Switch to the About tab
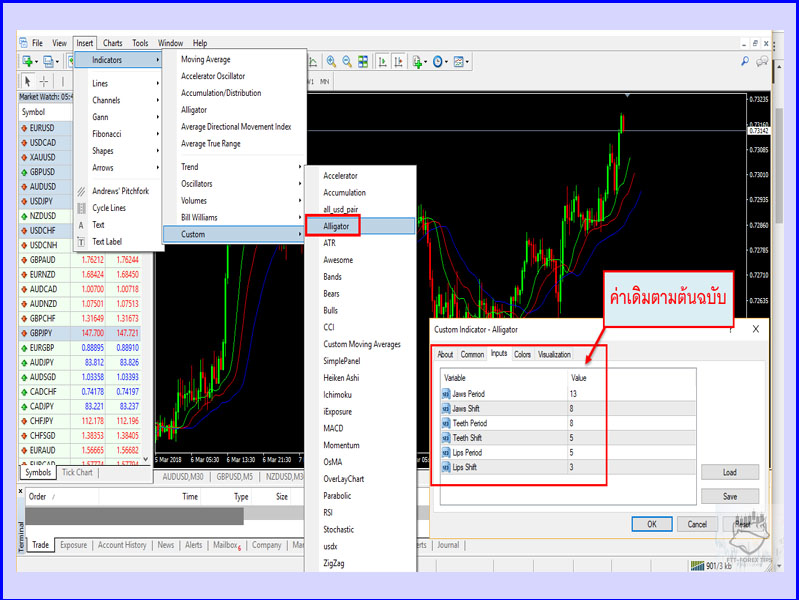 pyautogui.click(x=445, y=355)
